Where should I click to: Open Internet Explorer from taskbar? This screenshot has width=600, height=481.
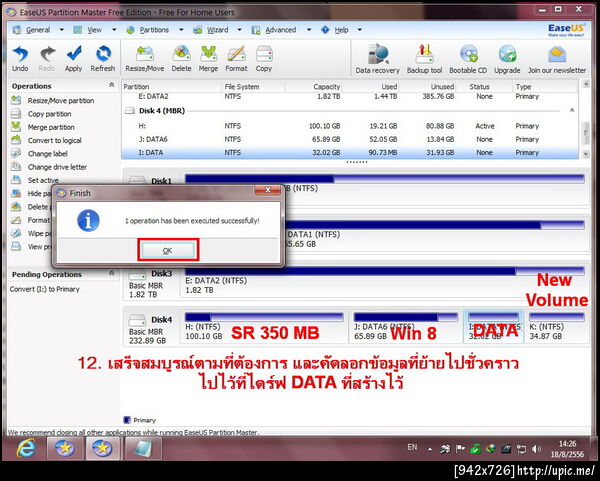[x=25, y=448]
